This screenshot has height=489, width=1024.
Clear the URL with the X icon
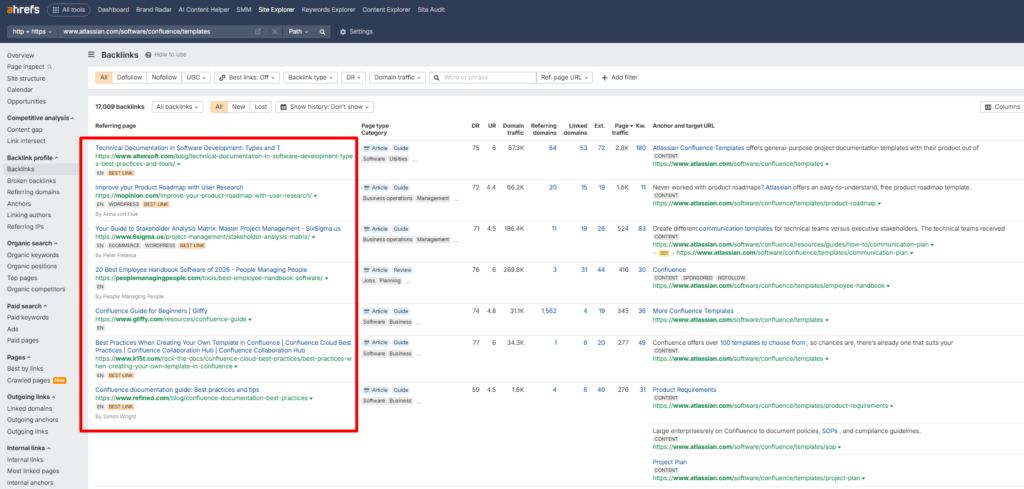(x=274, y=31)
